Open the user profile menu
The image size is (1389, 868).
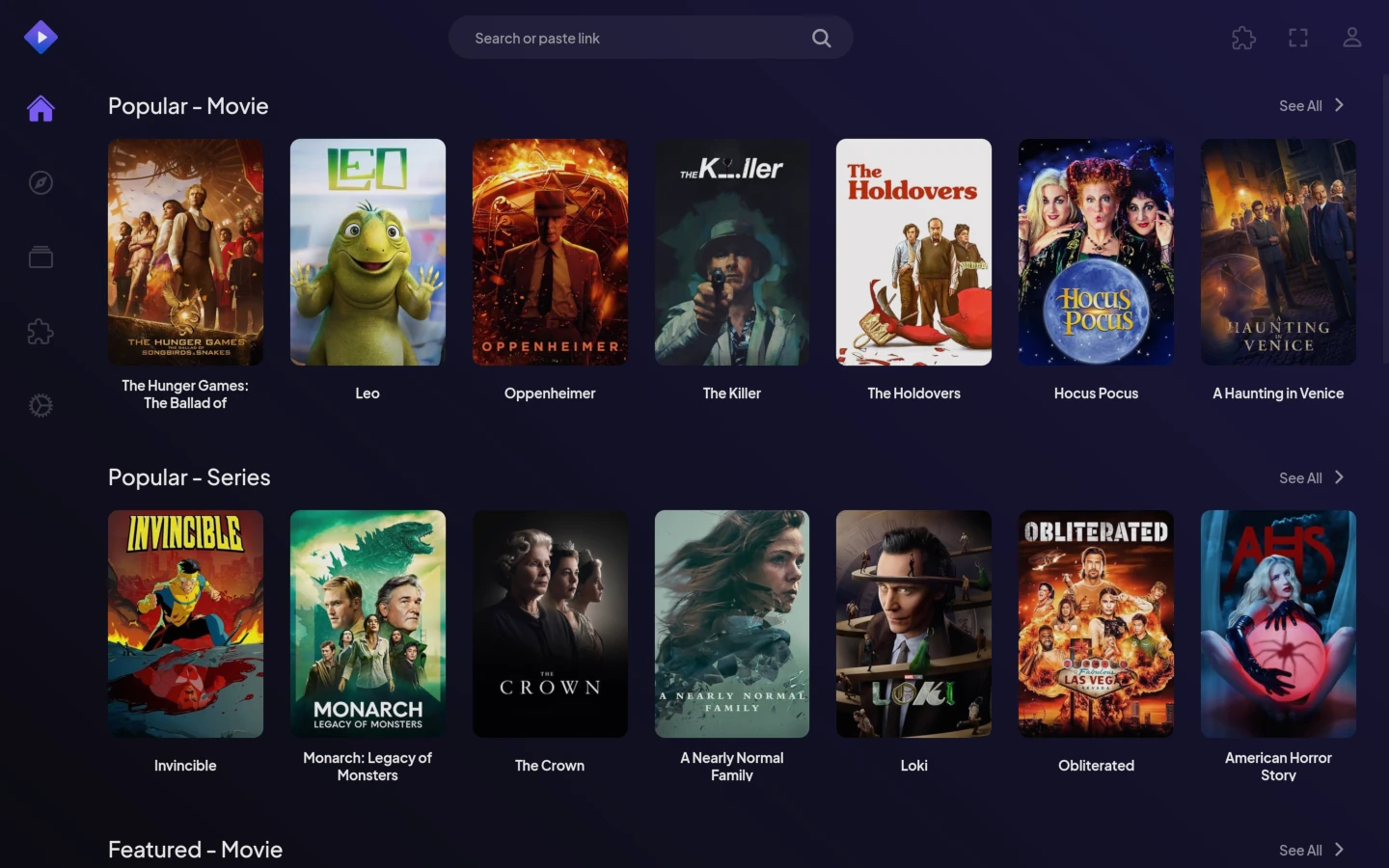[1352, 38]
